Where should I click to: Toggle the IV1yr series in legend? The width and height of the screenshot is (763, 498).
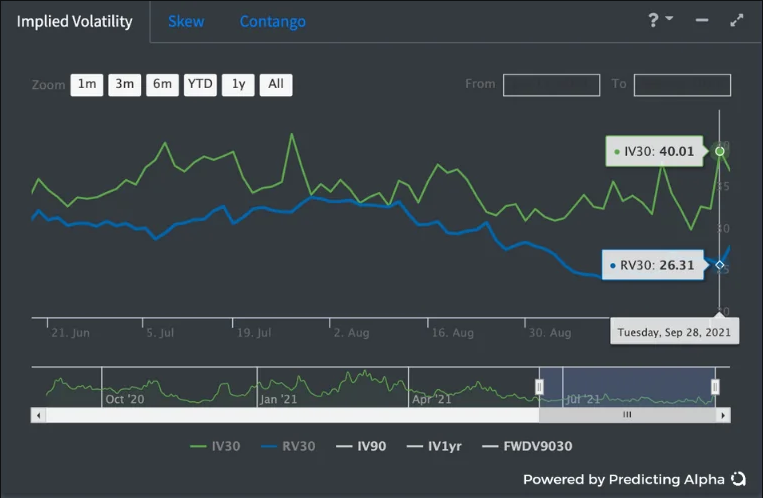[434, 446]
